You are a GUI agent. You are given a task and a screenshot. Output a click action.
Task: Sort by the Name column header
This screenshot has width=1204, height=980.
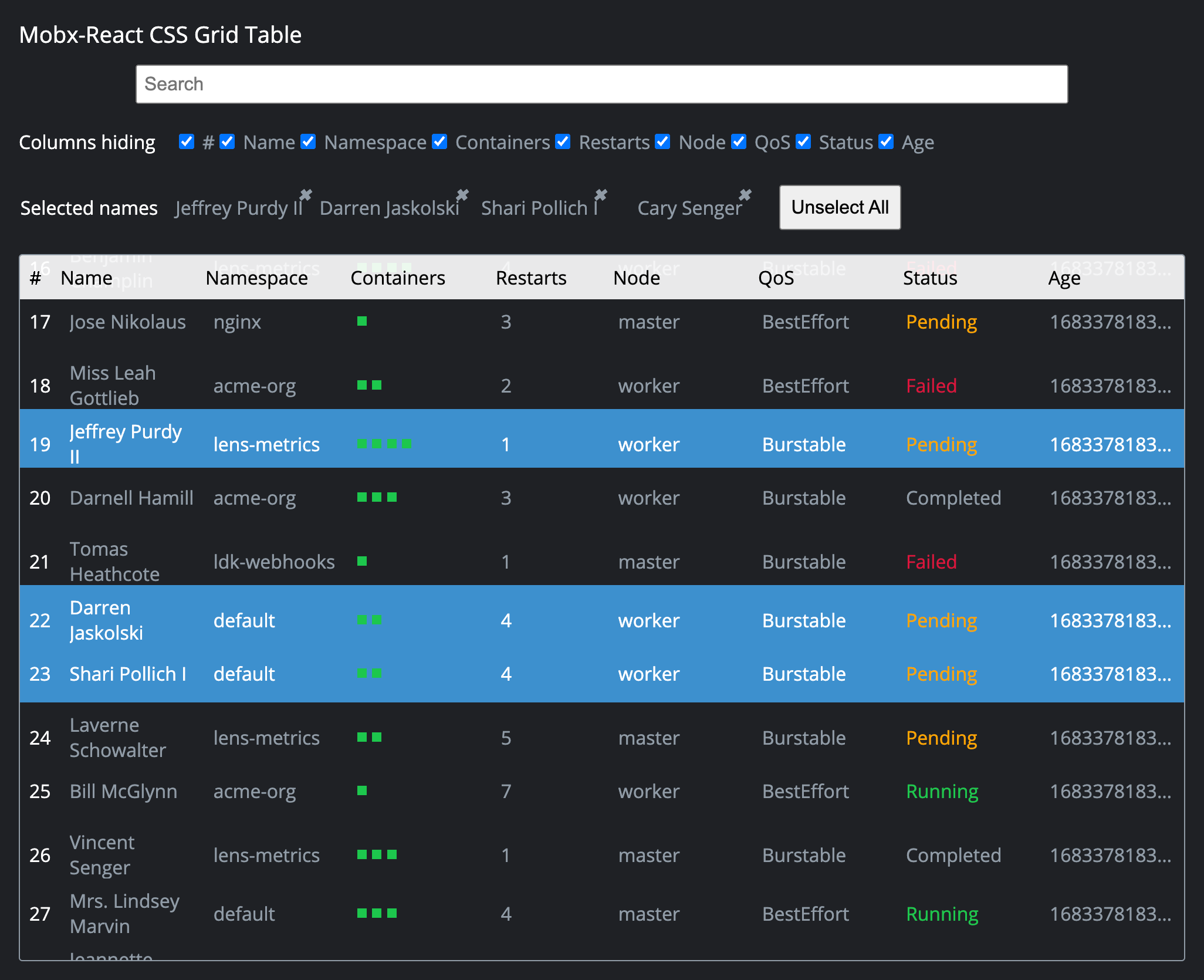click(x=86, y=278)
